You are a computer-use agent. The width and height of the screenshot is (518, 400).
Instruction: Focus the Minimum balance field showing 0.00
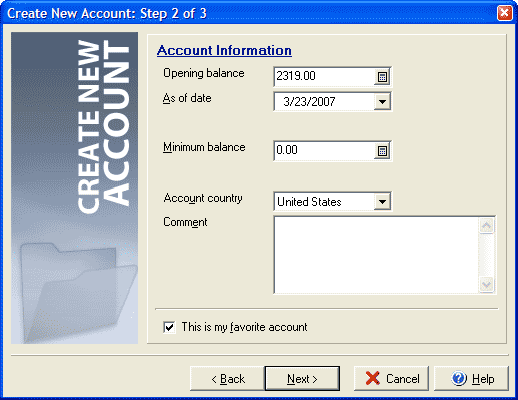[x=324, y=151]
